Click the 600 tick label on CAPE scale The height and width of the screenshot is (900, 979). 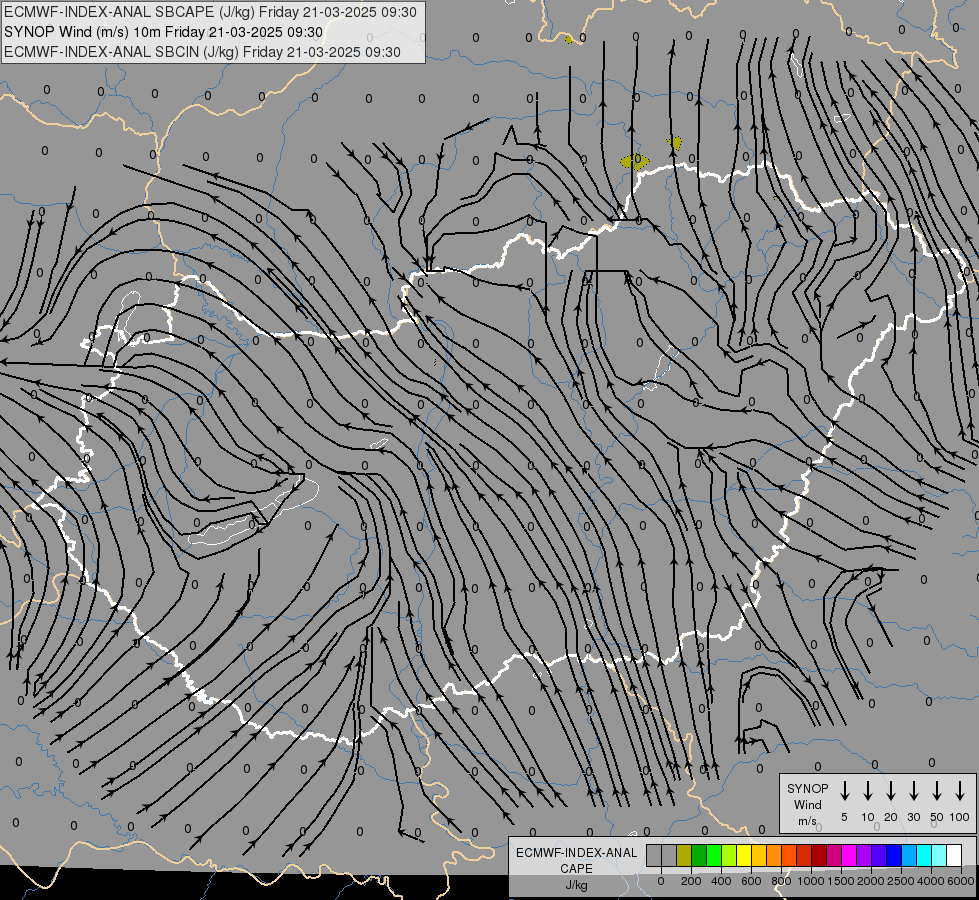pos(751,881)
